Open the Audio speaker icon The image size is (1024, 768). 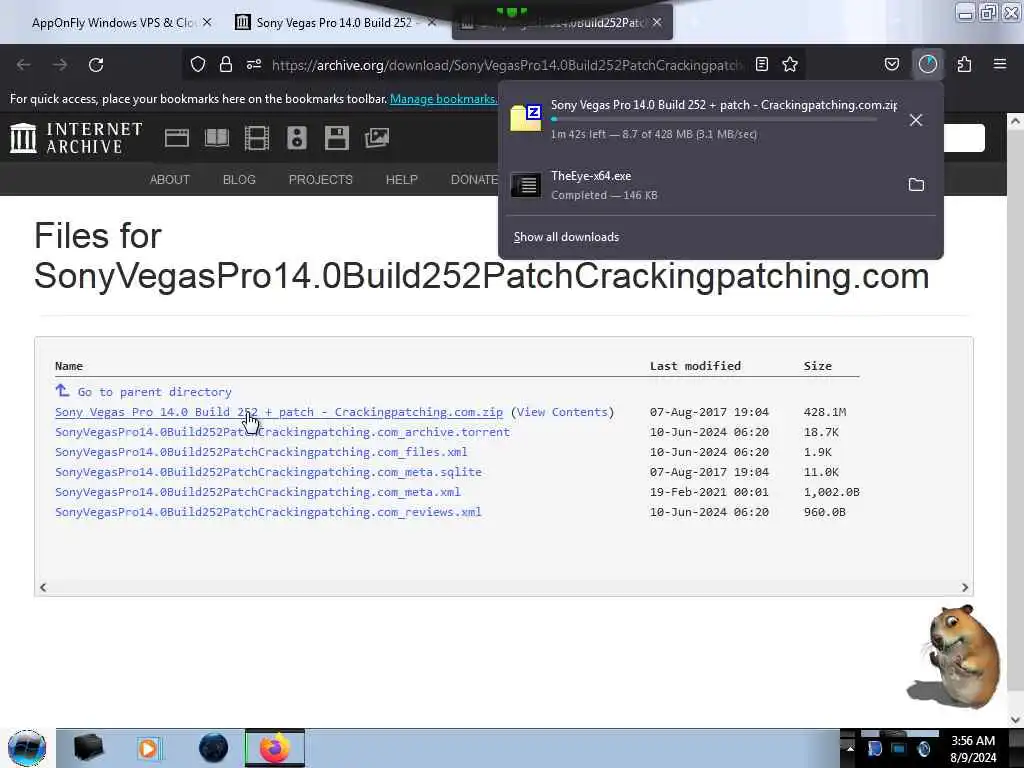tap(296, 138)
